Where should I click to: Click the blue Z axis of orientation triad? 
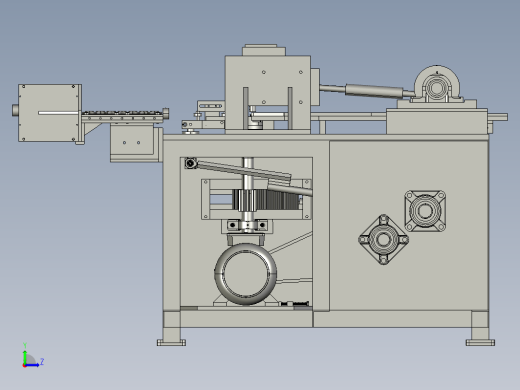[33, 365]
